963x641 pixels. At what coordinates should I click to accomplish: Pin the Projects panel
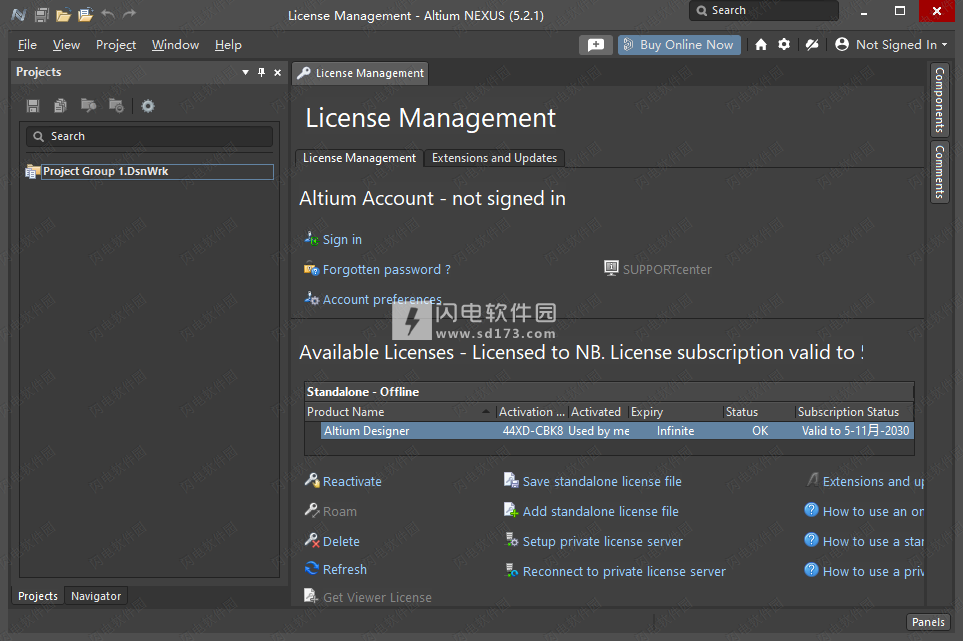tap(262, 72)
